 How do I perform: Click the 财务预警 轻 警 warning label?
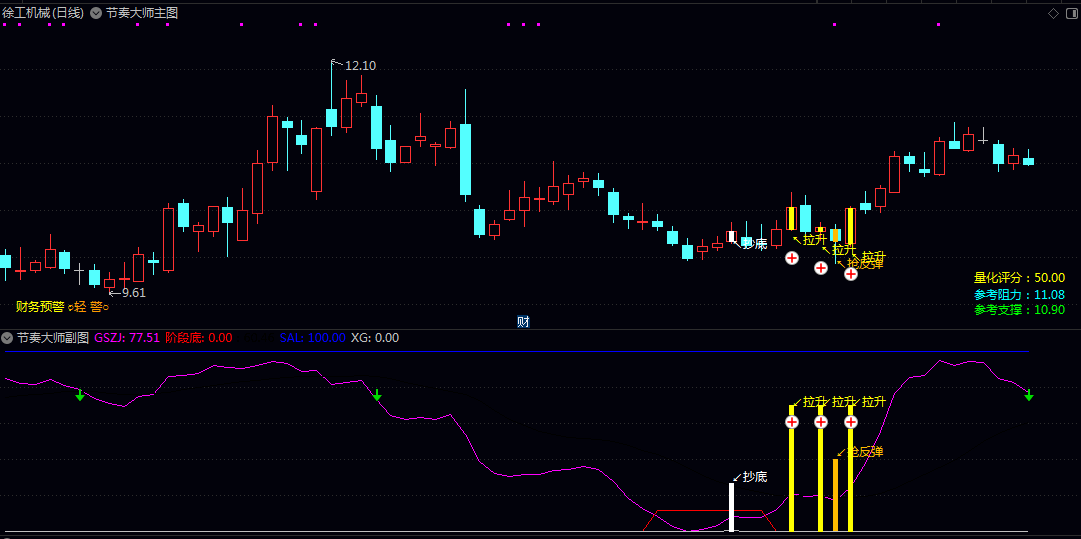62,307
